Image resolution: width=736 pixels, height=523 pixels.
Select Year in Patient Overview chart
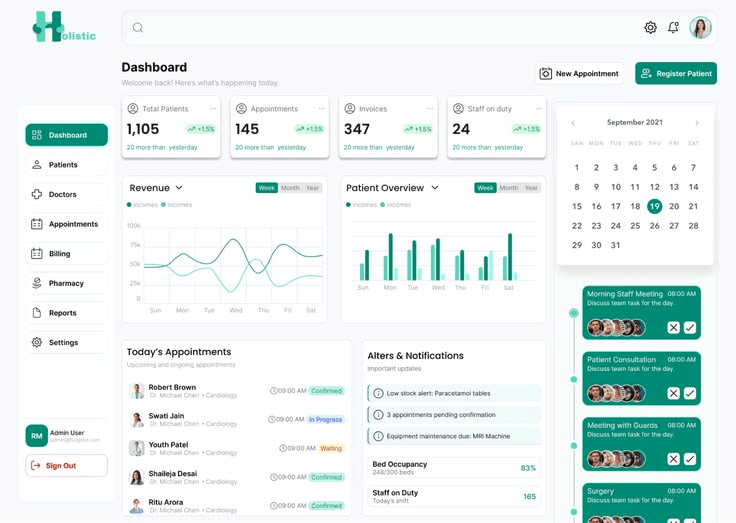point(531,188)
